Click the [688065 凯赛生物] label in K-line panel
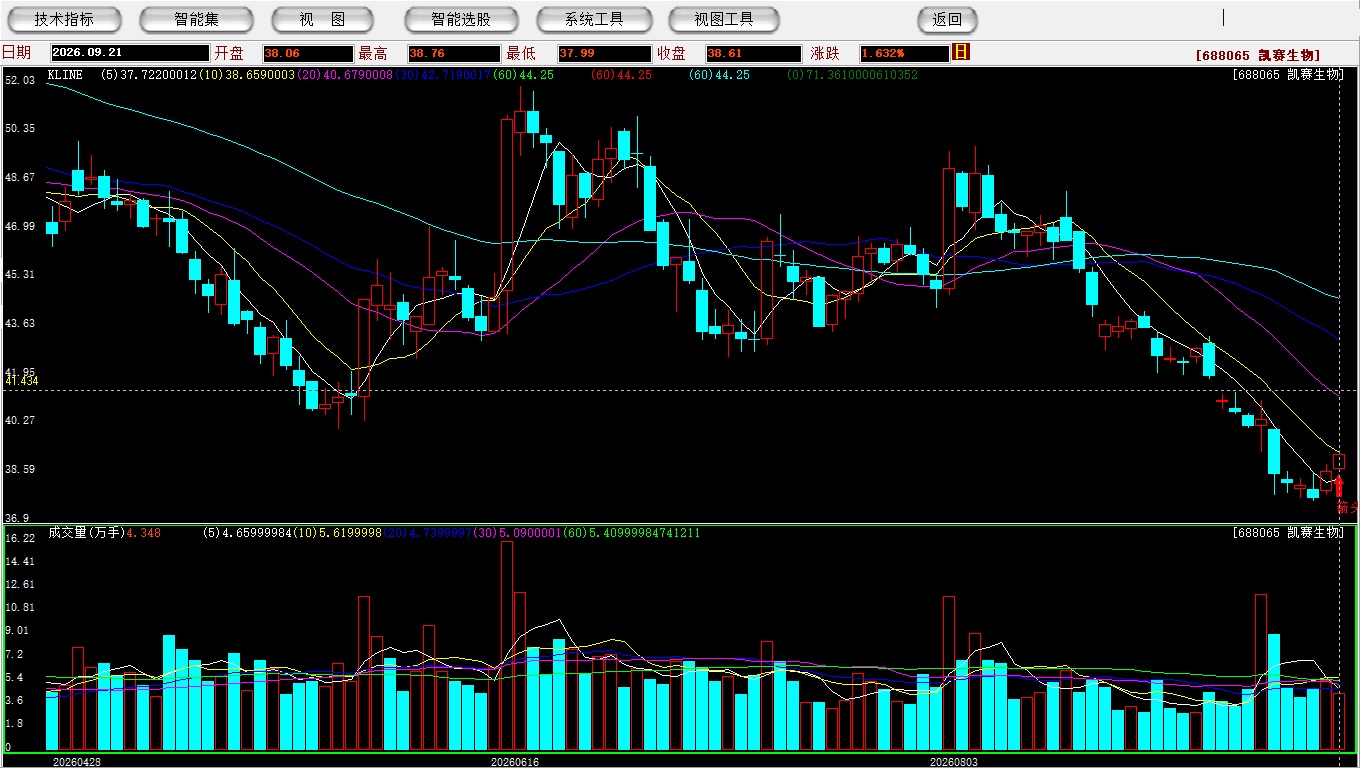 (1288, 74)
